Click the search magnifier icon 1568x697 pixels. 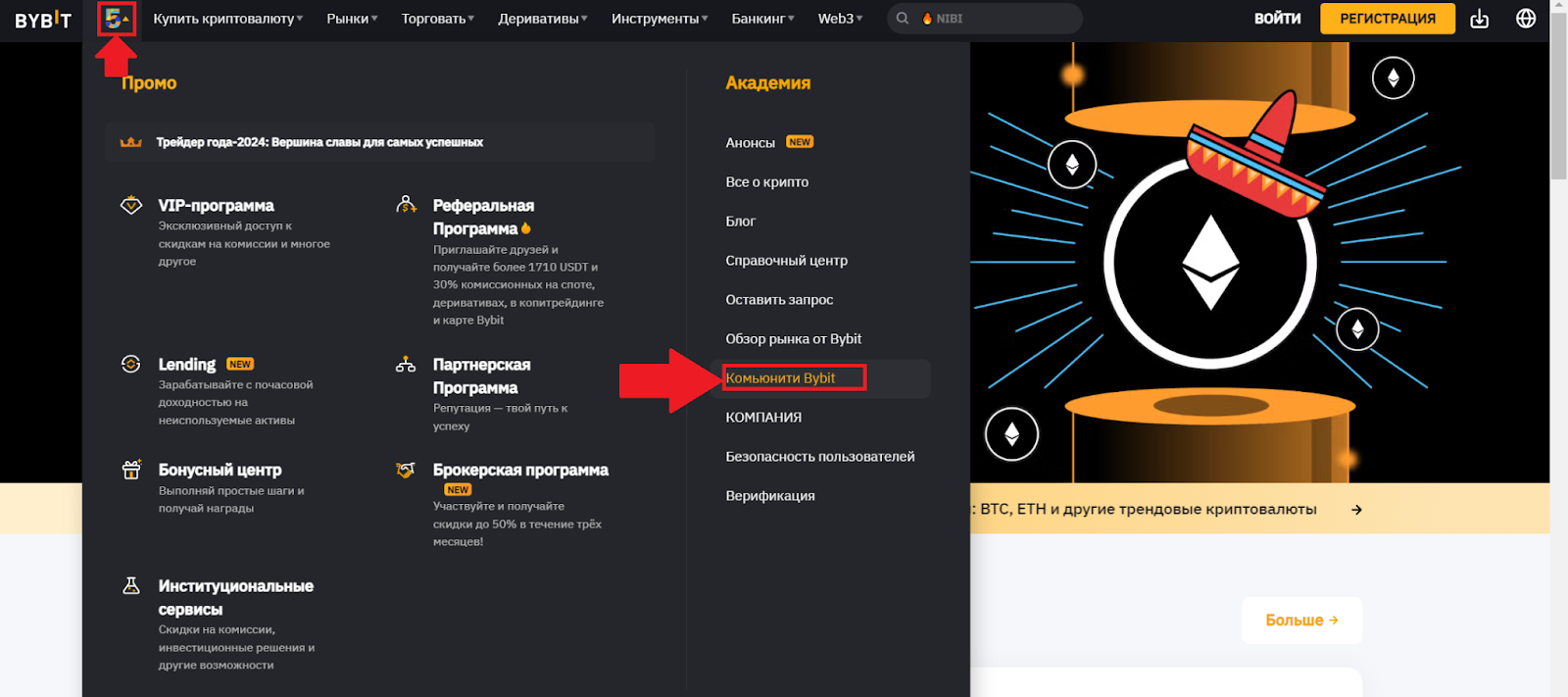pos(903,19)
